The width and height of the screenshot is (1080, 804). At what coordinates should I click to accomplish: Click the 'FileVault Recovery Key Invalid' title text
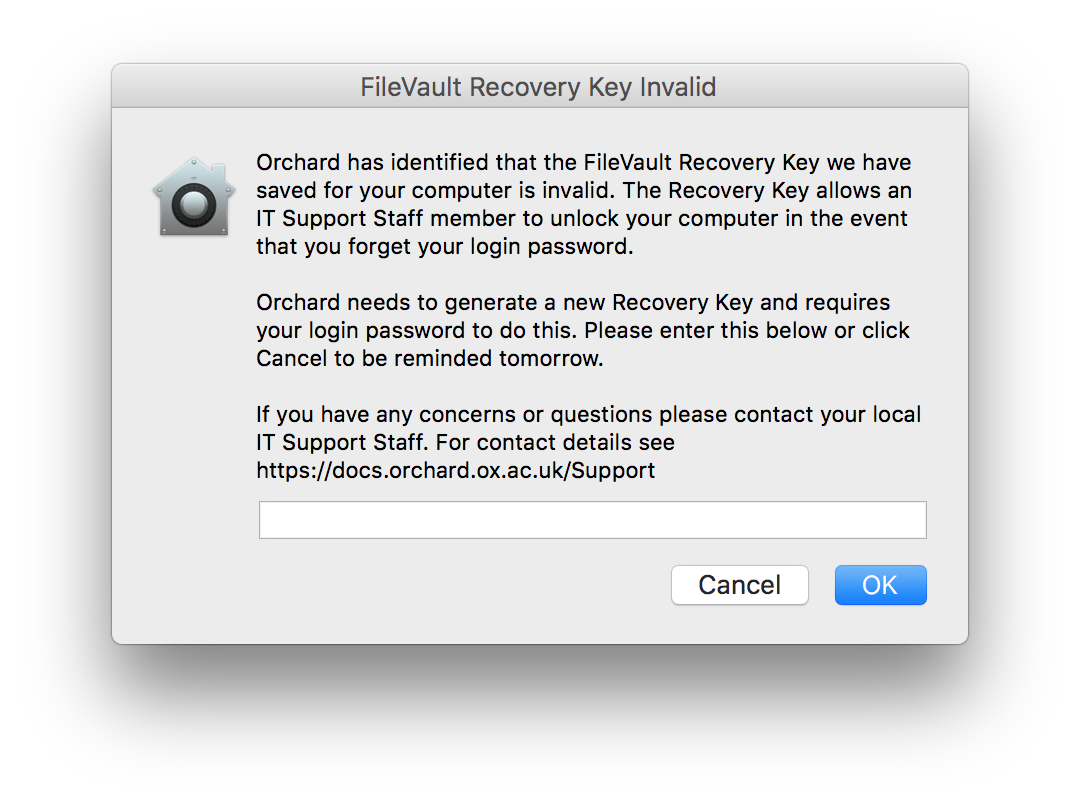pyautogui.click(x=539, y=87)
